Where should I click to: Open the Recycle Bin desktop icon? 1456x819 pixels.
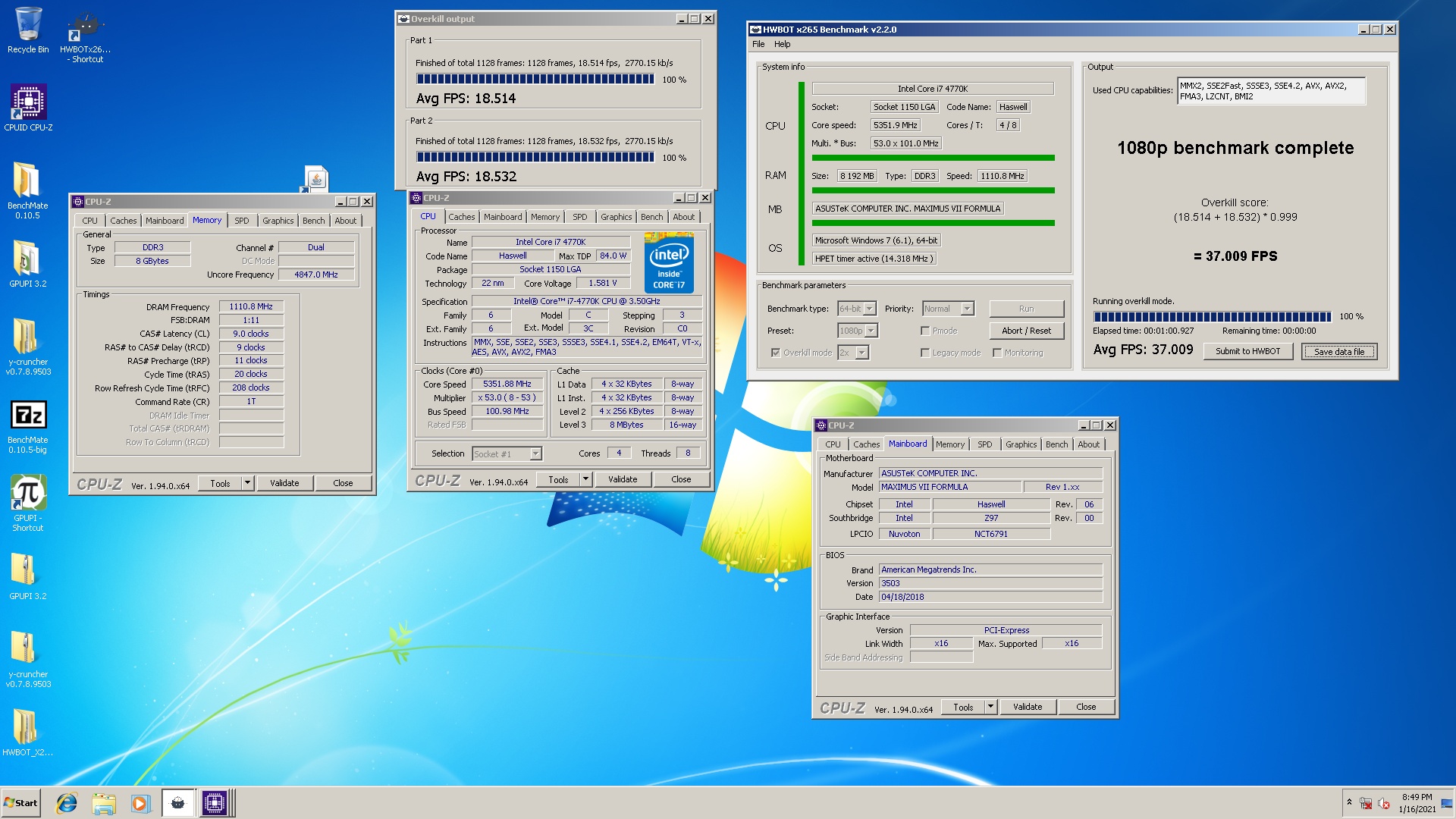[28, 30]
